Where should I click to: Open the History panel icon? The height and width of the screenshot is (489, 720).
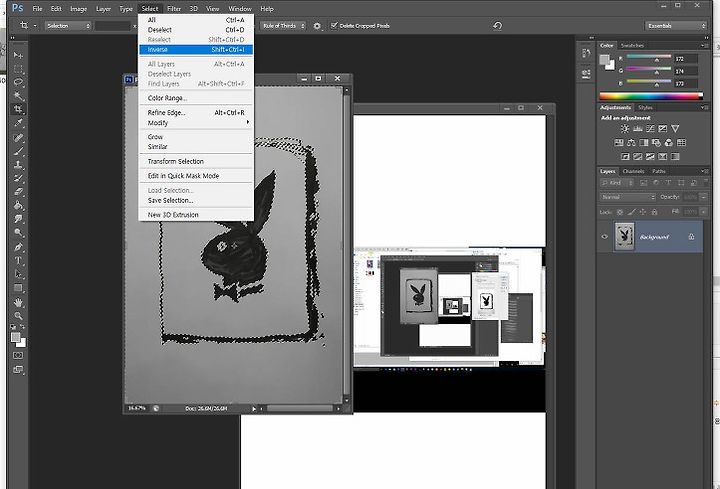tap(586, 54)
